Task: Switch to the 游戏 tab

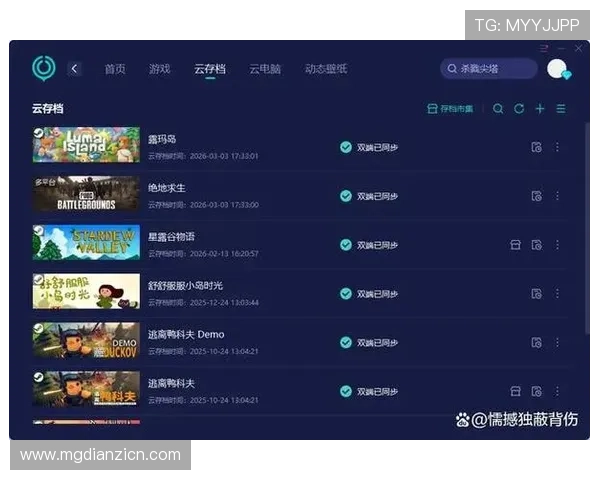Action: pos(159,69)
